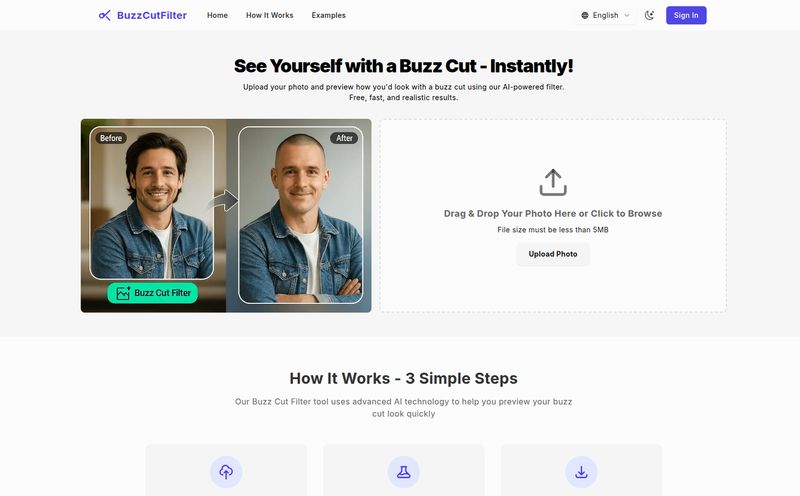The width and height of the screenshot is (800, 496).
Task: Click the green Buzz Cut Filter badge
Action: coord(153,293)
